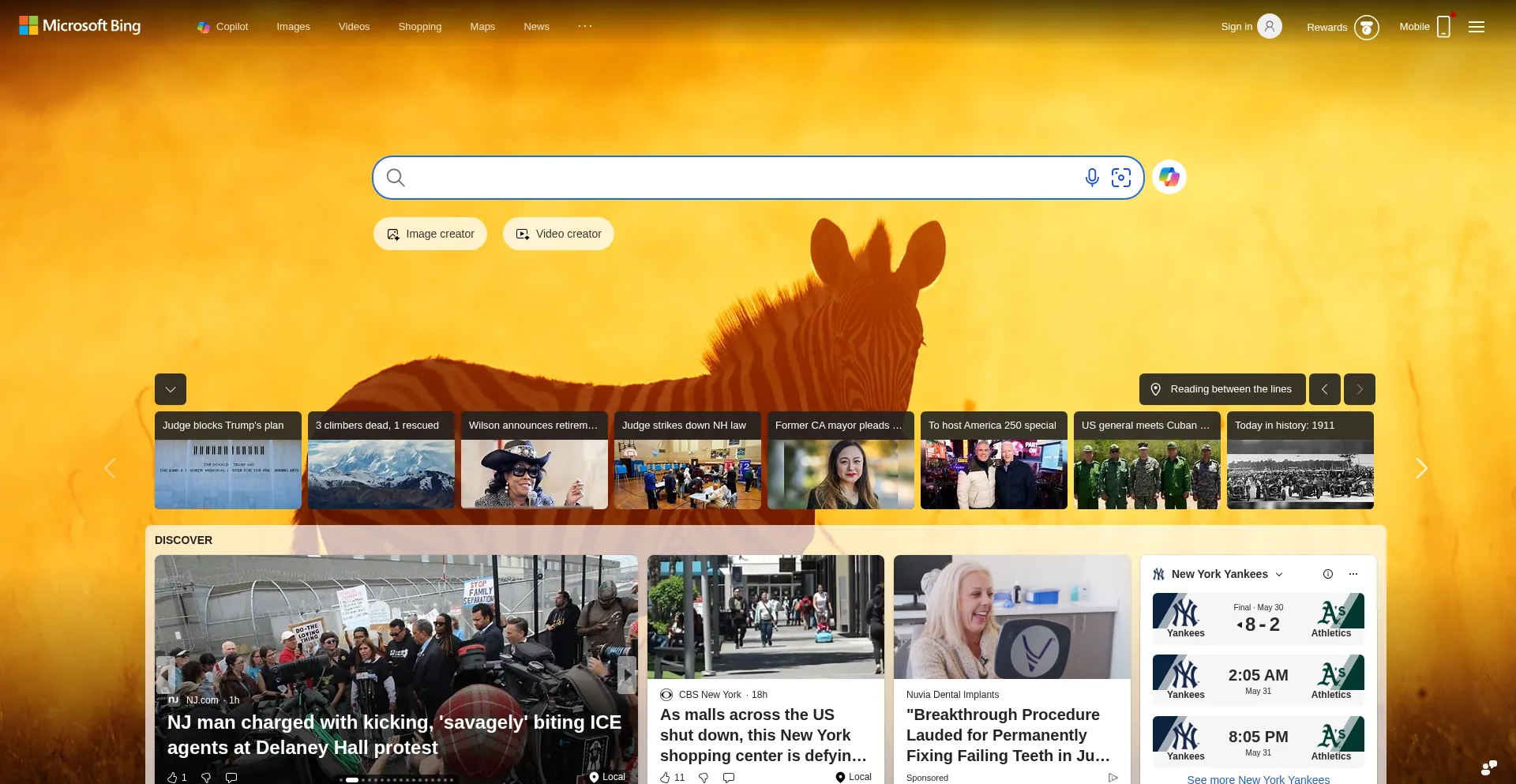Open the Mobile phone icon
This screenshot has height=784, width=1516.
[1443, 27]
